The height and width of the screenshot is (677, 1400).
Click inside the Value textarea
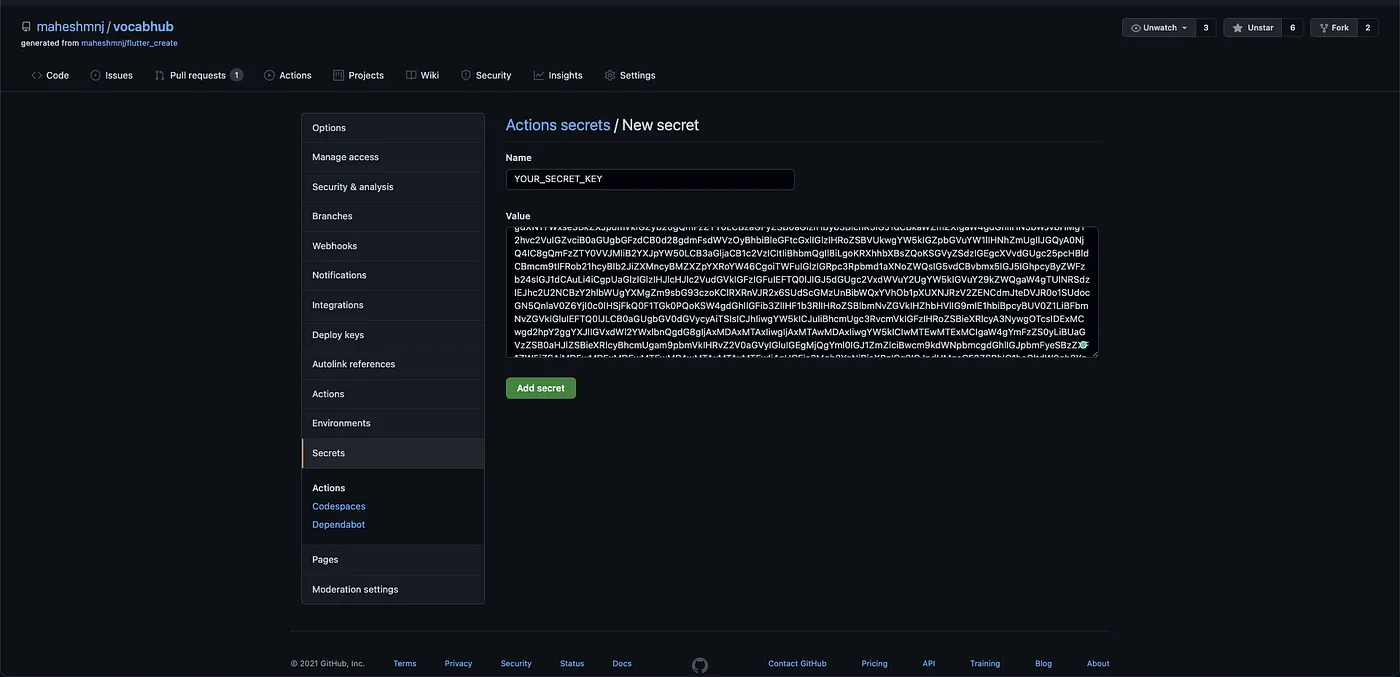pos(802,292)
